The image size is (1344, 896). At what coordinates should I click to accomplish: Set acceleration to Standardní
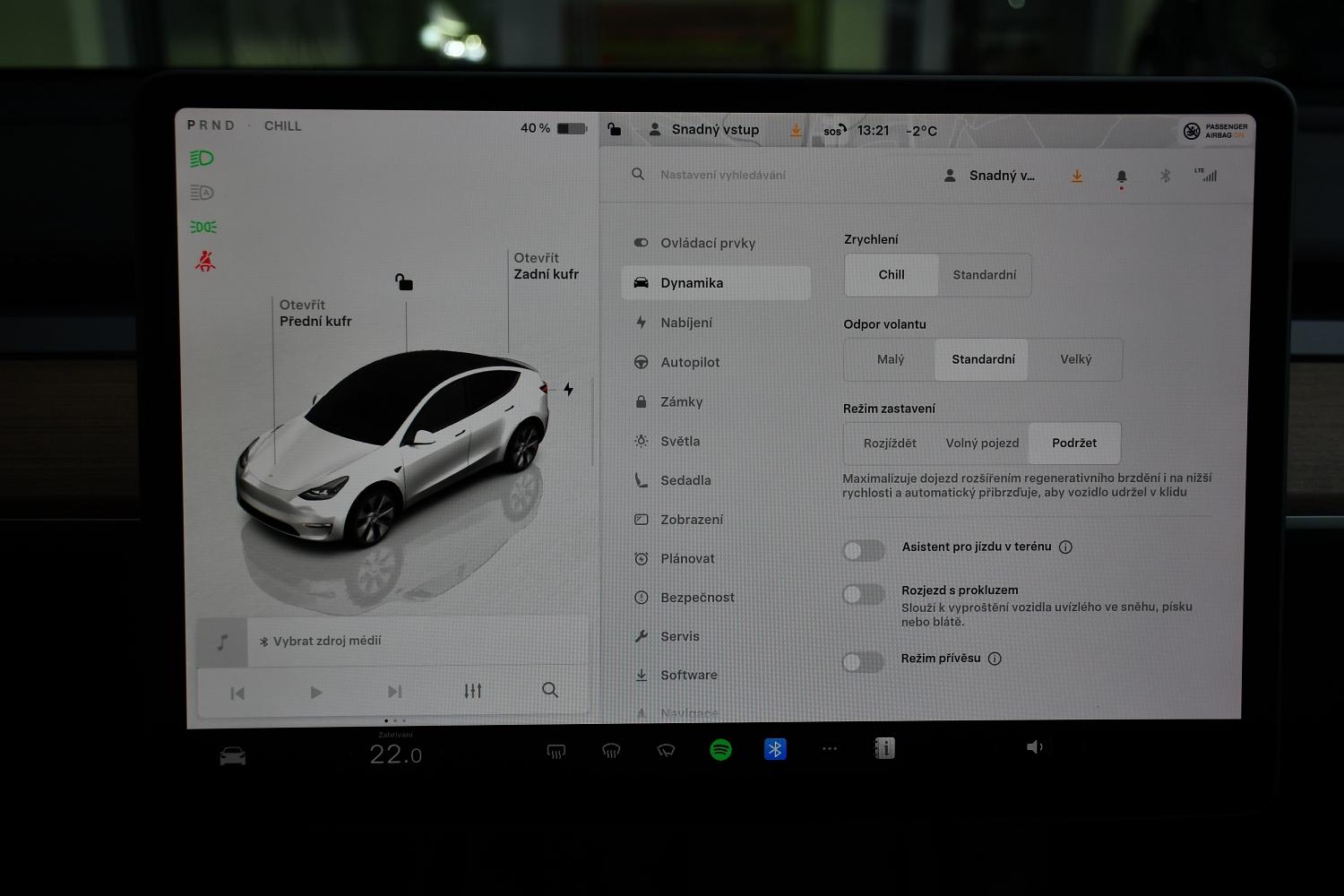984,275
